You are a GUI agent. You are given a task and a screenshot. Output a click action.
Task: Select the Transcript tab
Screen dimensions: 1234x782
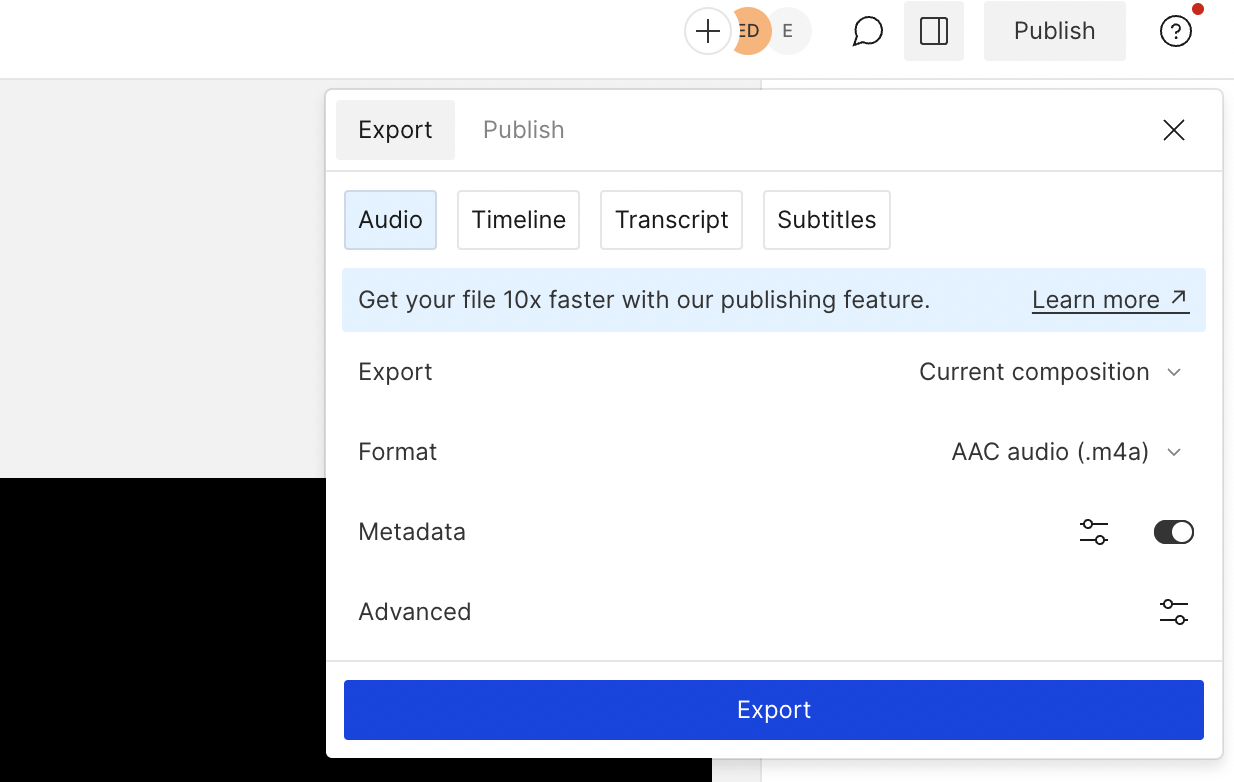click(x=671, y=220)
